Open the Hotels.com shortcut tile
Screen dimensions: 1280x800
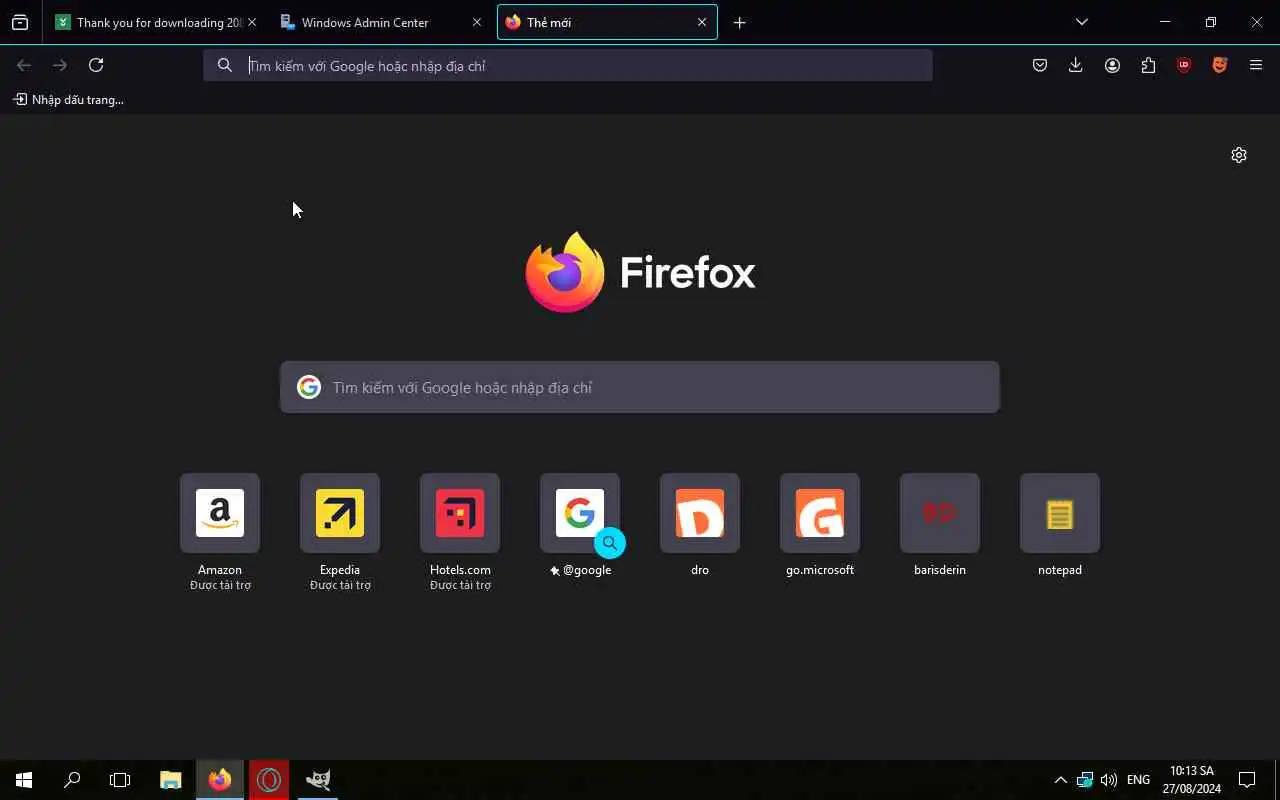[460, 513]
